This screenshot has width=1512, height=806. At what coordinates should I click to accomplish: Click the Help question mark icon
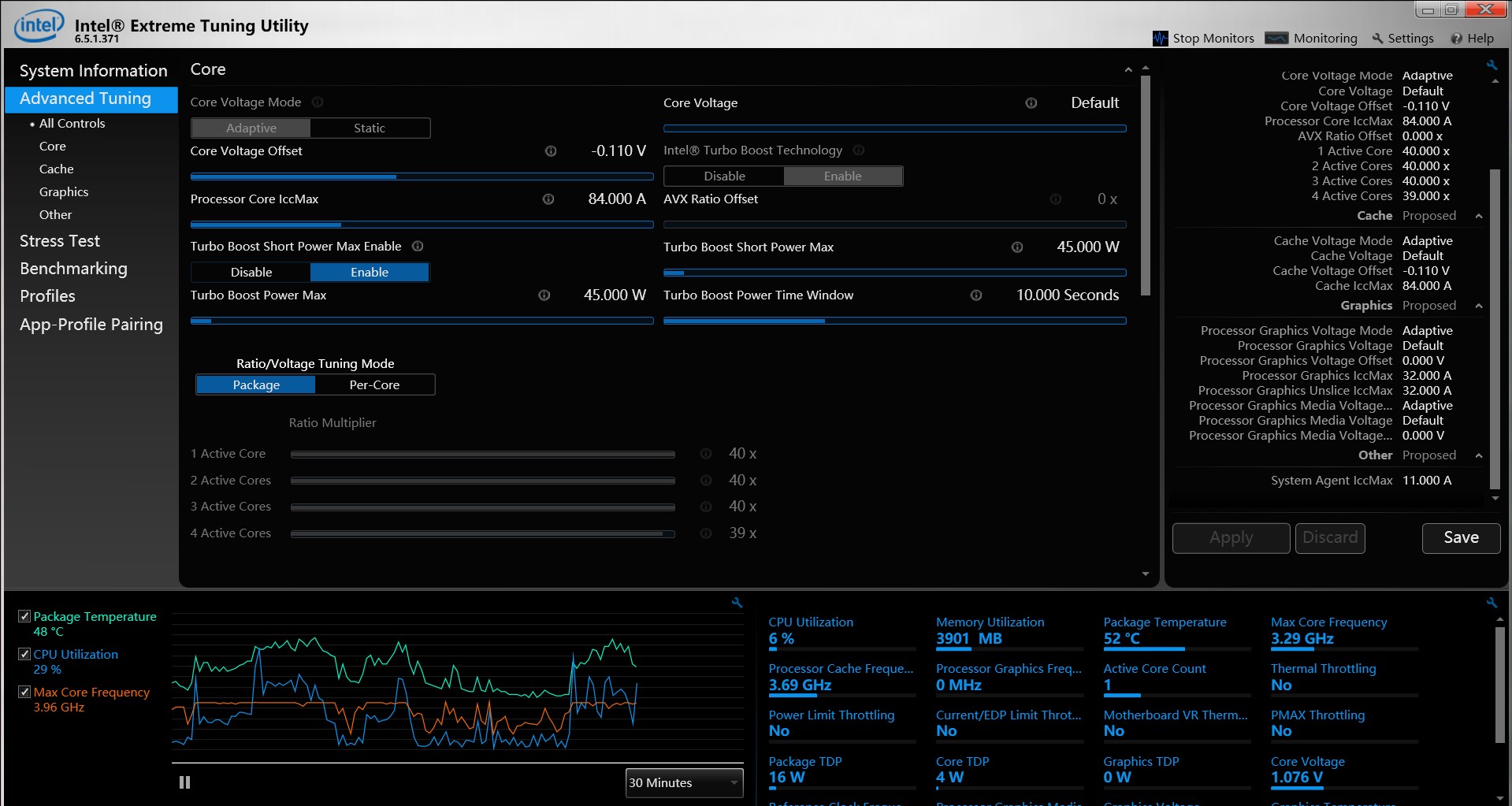[x=1457, y=39]
